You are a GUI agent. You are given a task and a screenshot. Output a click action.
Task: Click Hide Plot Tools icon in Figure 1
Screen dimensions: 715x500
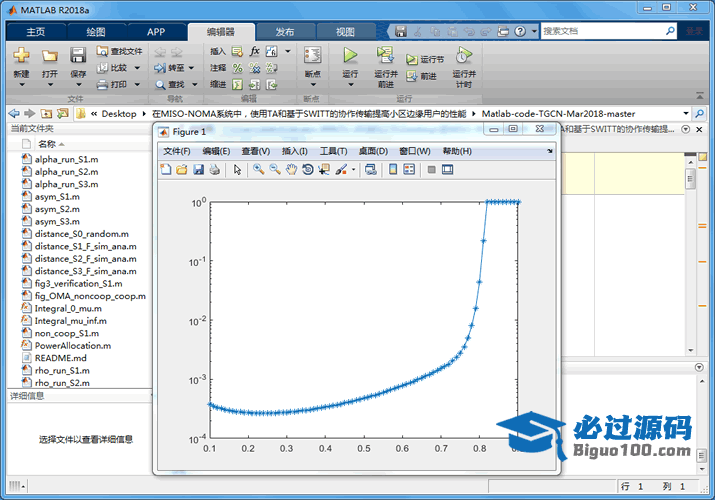431,170
